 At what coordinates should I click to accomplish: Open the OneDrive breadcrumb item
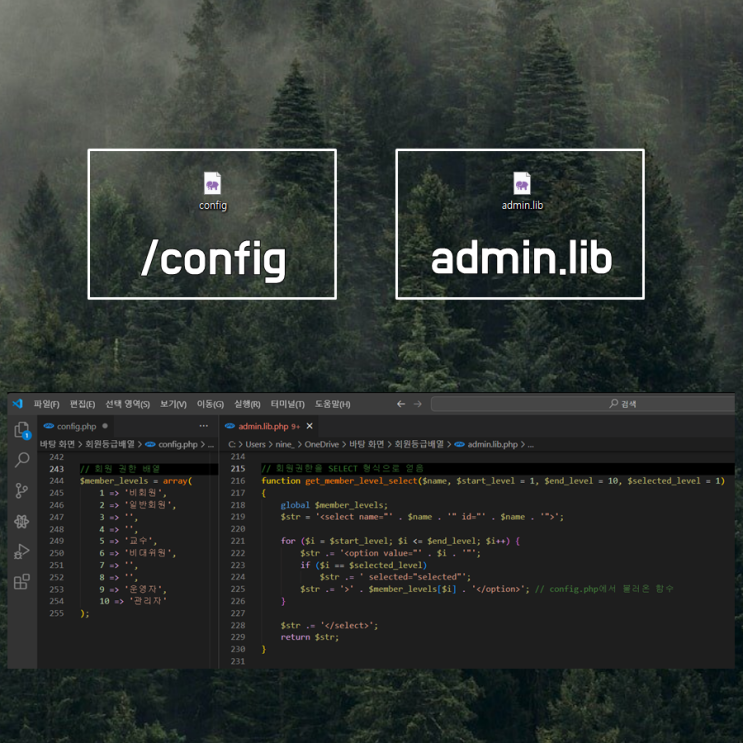coord(322,444)
